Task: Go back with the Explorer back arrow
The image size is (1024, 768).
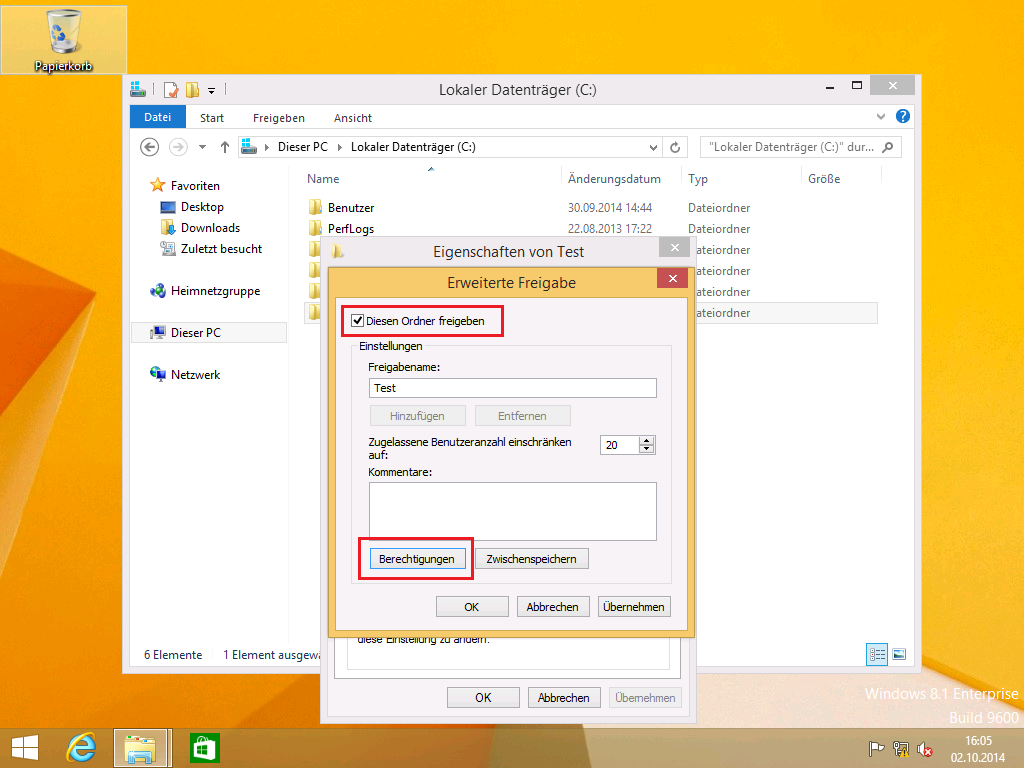Action: (x=150, y=147)
